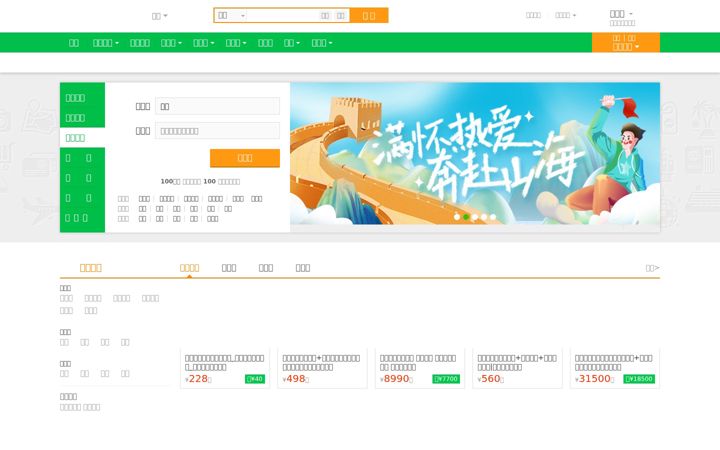Image resolution: width=720 pixels, height=450 pixels.
Task: Click the second form field with placeholder text
Action: (217, 131)
